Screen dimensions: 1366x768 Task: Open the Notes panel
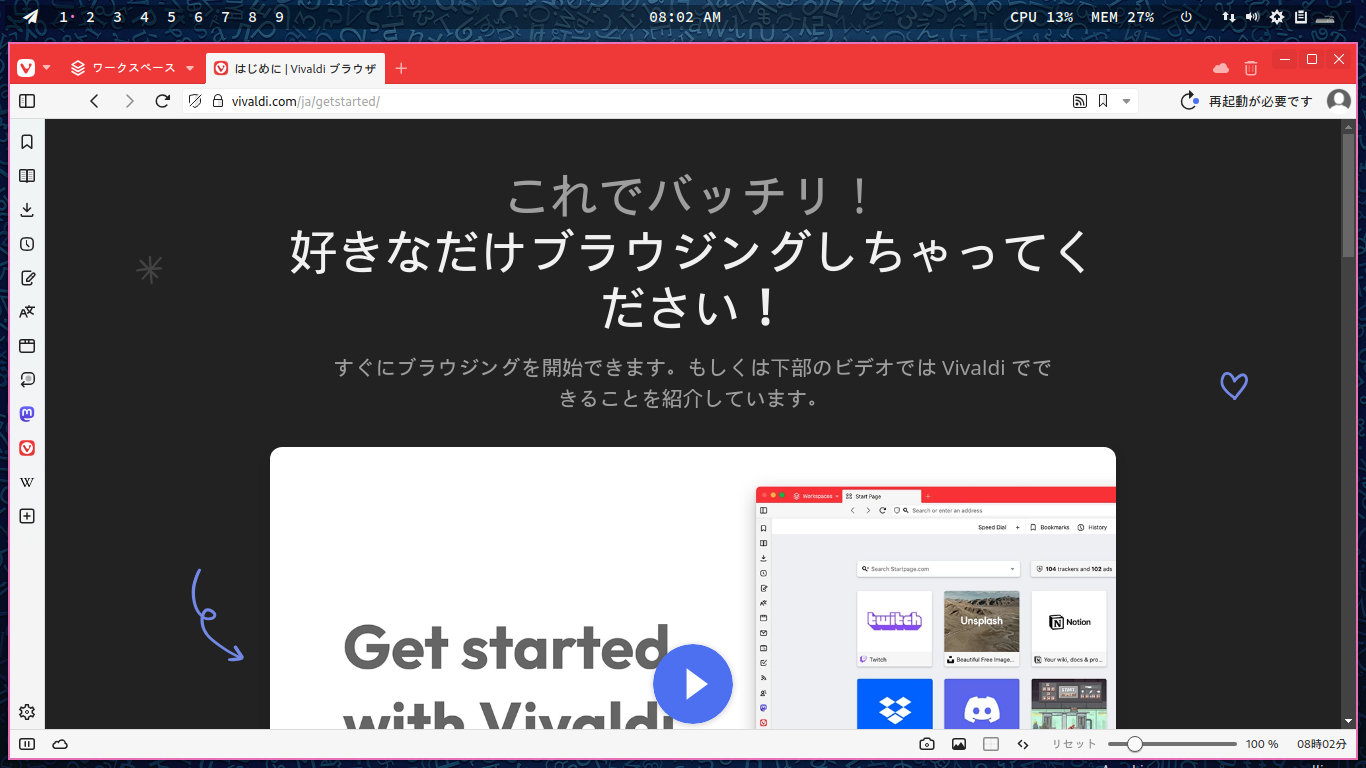27,278
